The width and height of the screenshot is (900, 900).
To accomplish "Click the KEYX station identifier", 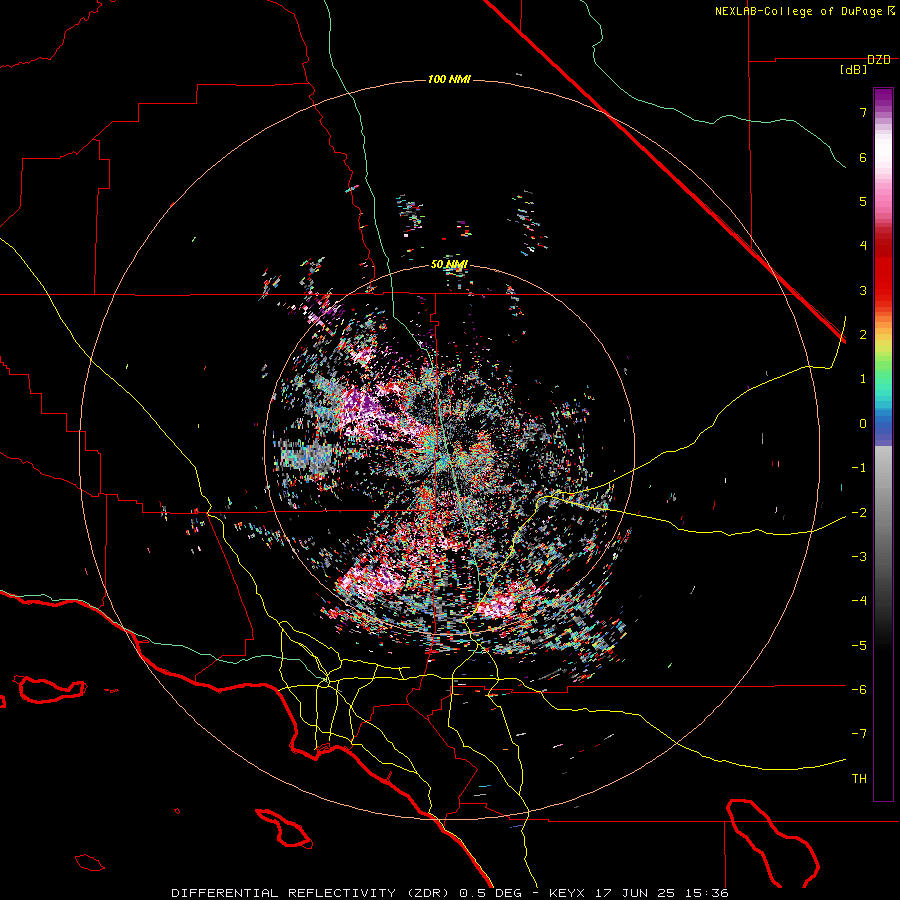I will pos(567,893).
